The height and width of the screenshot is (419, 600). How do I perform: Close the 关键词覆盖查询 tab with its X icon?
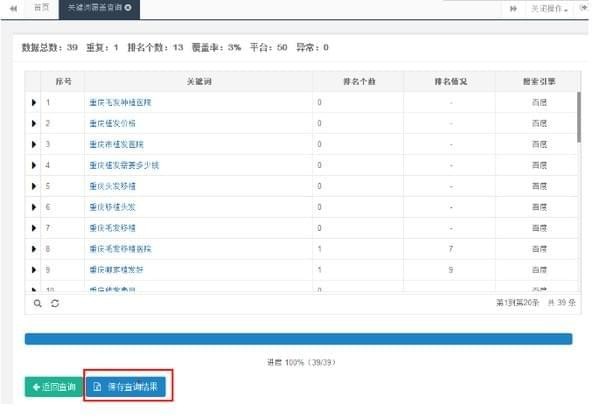[x=127, y=8]
